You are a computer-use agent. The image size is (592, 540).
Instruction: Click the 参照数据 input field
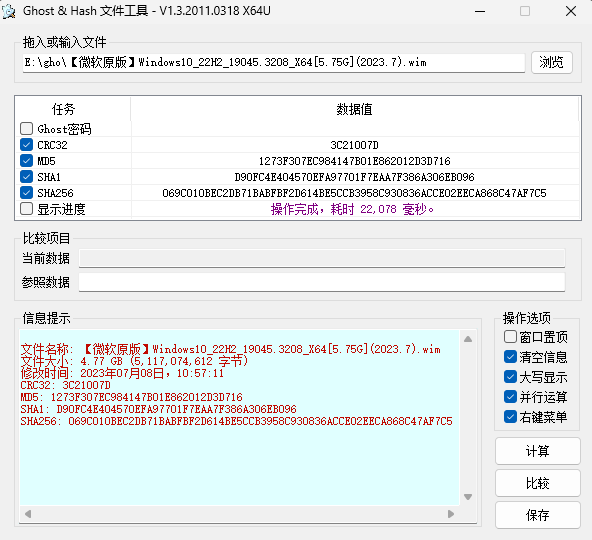(x=322, y=282)
